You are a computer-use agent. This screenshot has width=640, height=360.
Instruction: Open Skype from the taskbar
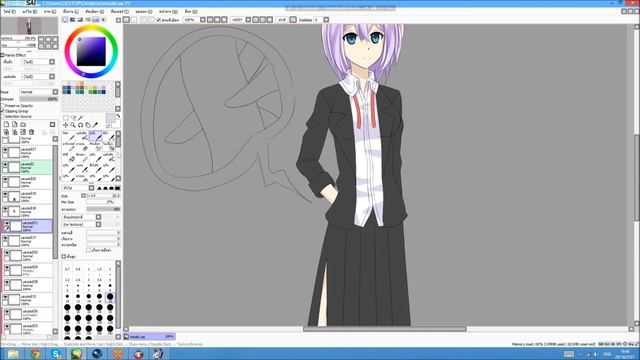[56, 353]
